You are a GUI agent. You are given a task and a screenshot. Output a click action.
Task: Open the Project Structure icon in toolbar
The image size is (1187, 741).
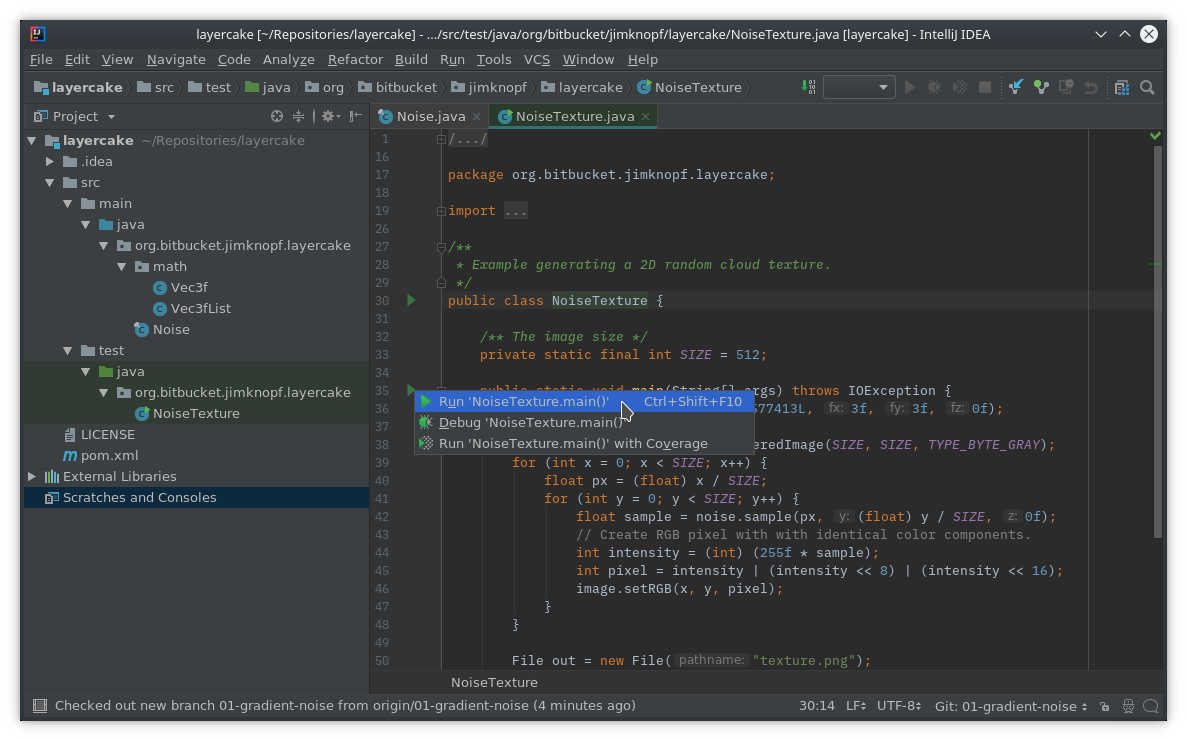[1122, 87]
